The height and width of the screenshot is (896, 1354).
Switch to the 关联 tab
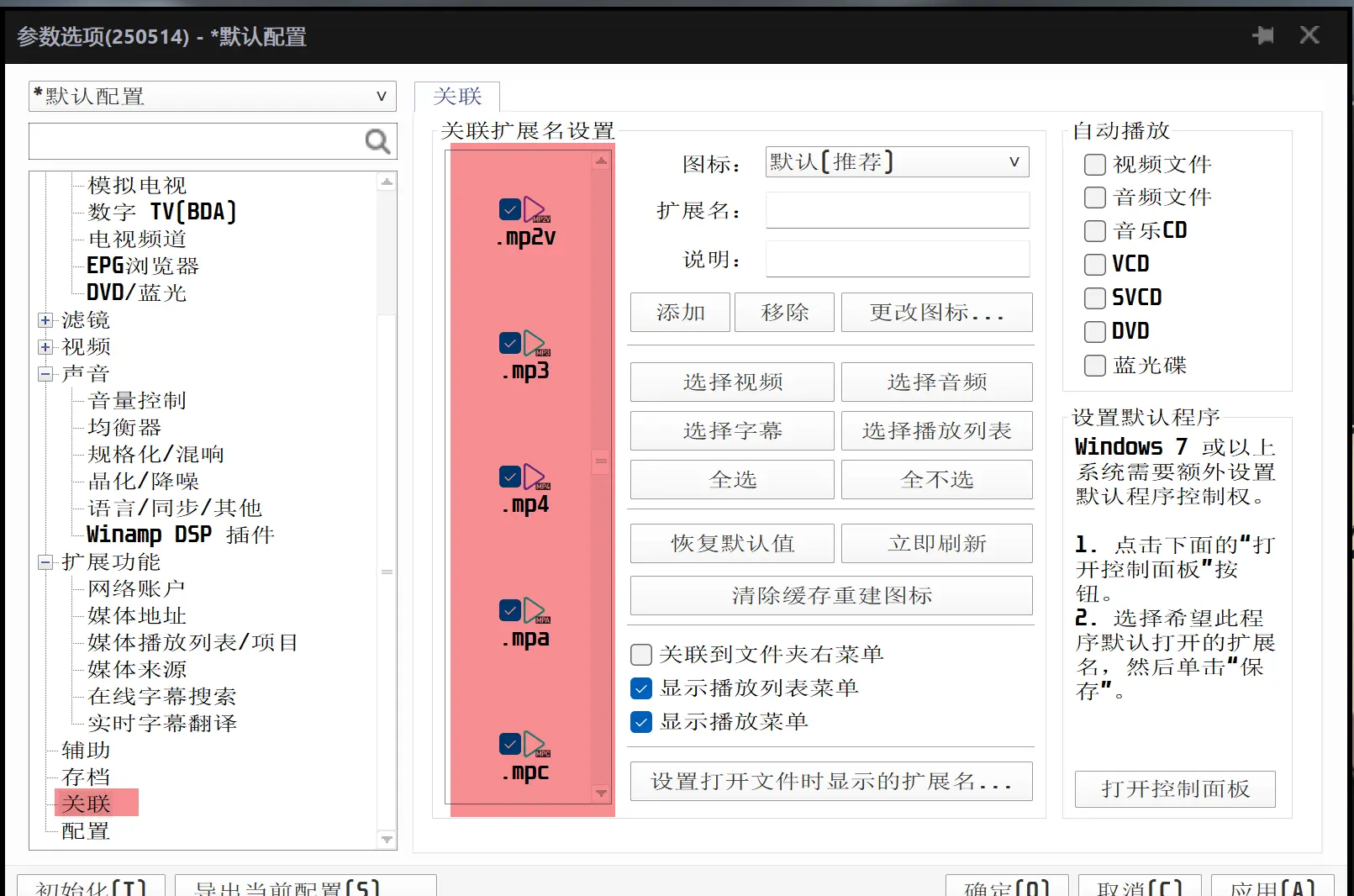[x=457, y=96]
